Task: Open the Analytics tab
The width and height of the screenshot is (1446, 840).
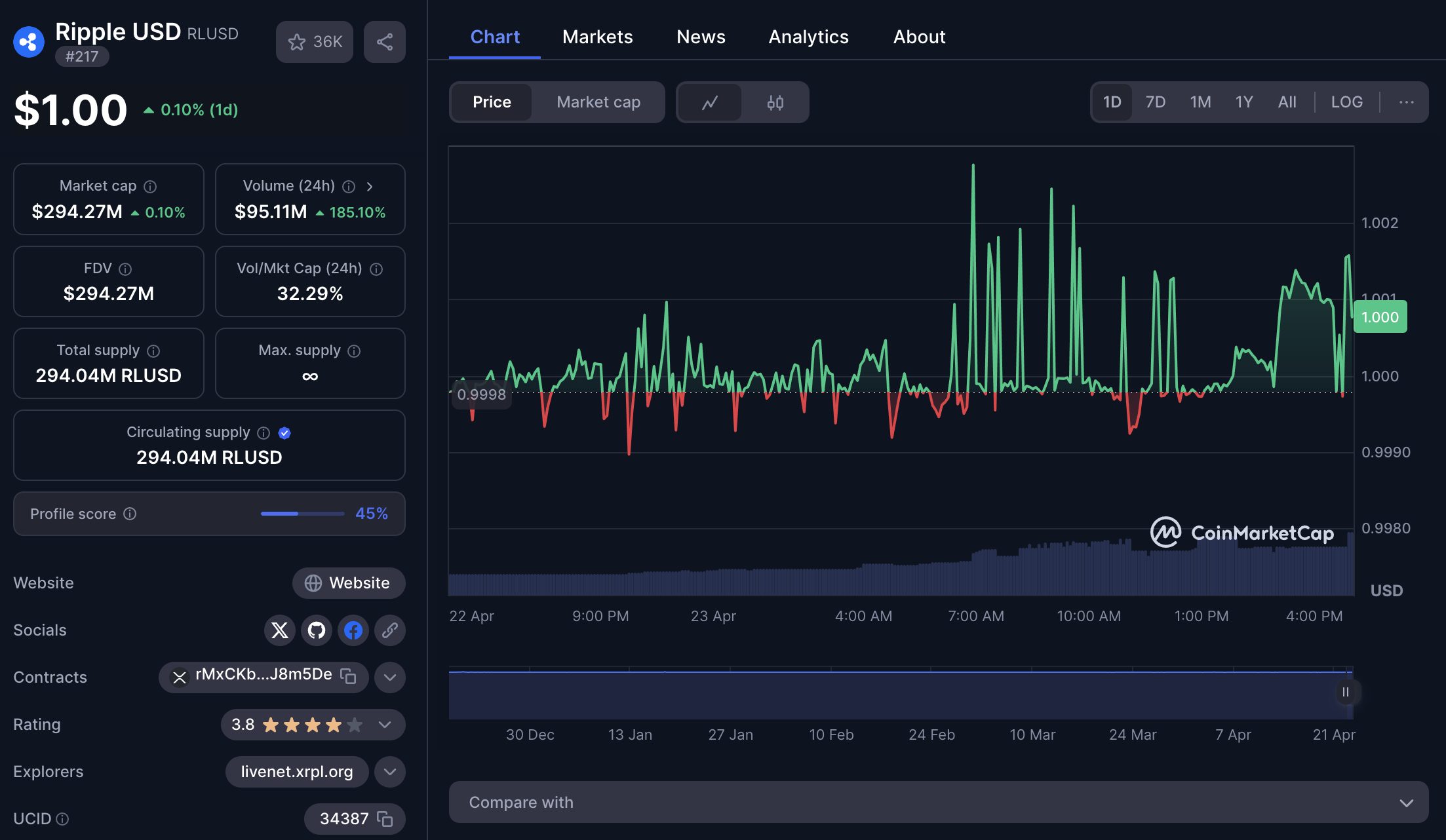Action: [809, 37]
